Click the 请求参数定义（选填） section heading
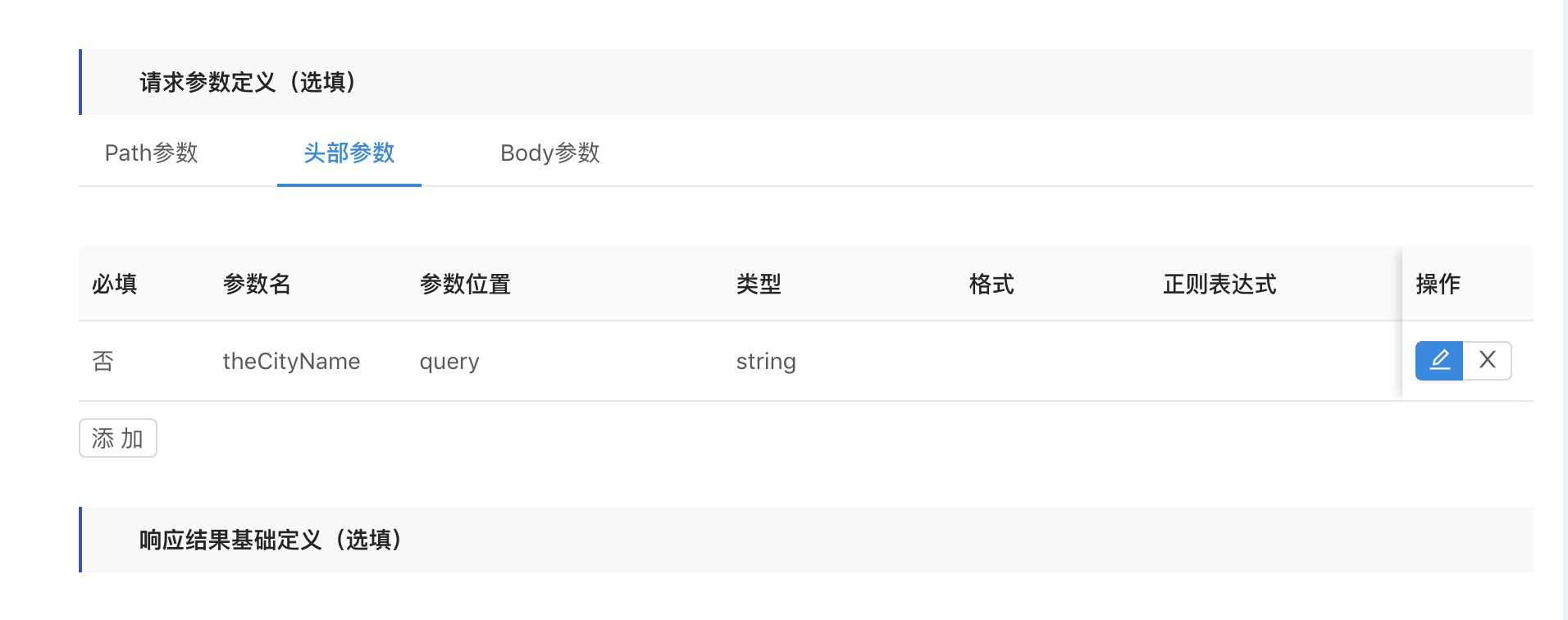The image size is (1568, 620). (248, 83)
